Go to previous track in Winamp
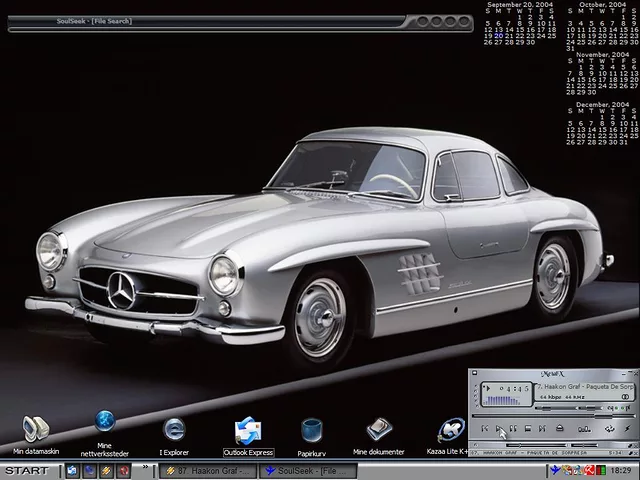640x480 pixels. pos(485,429)
